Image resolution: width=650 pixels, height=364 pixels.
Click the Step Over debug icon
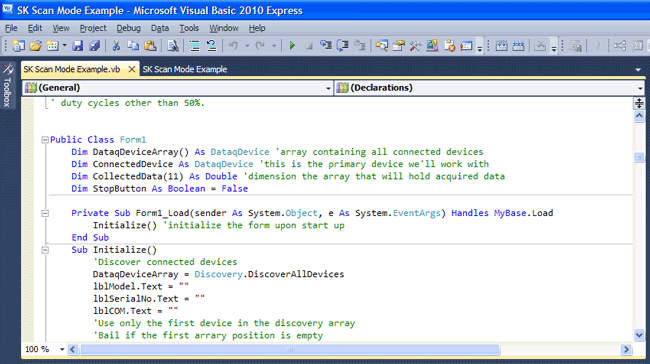point(343,46)
